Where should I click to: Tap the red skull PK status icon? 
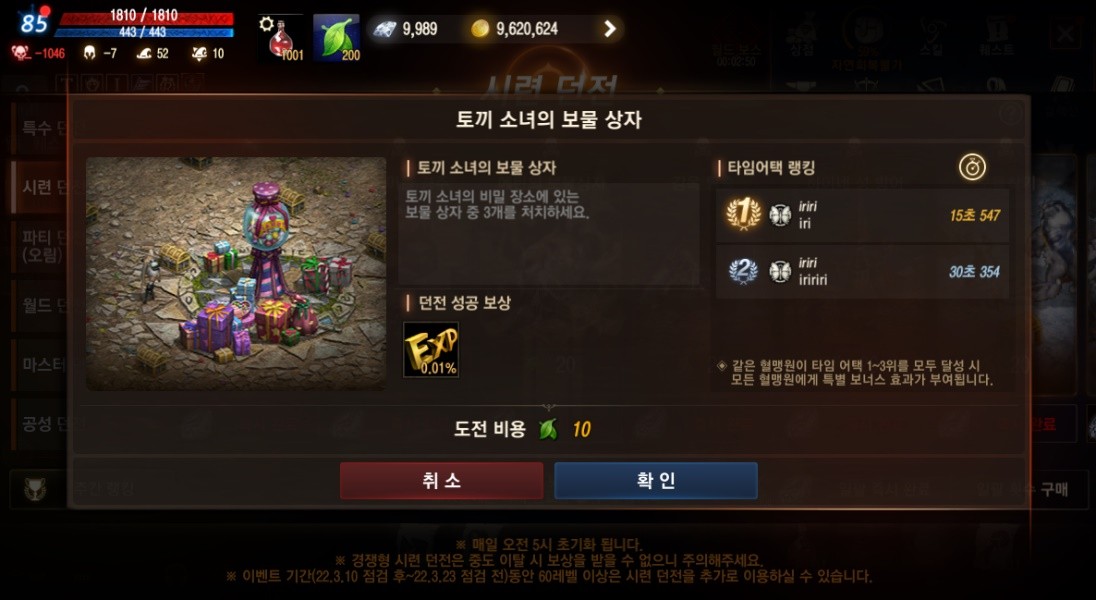coord(20,53)
